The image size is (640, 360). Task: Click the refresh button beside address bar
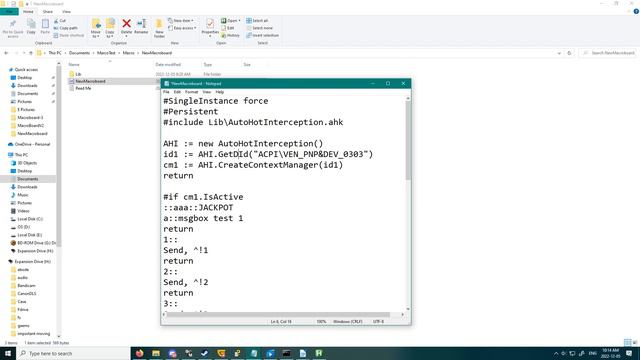click(x=569, y=53)
